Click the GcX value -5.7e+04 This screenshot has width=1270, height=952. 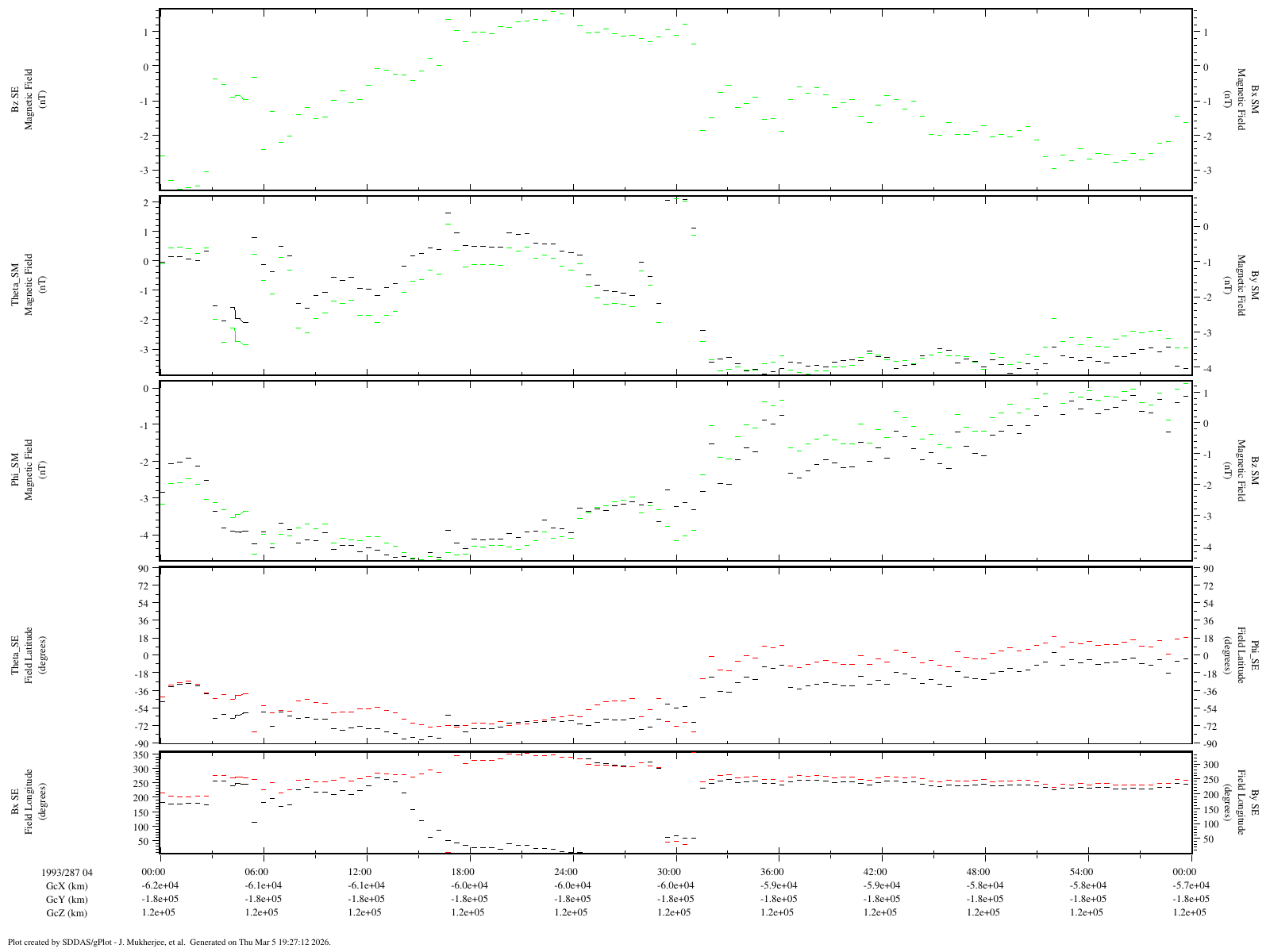coord(1191,885)
